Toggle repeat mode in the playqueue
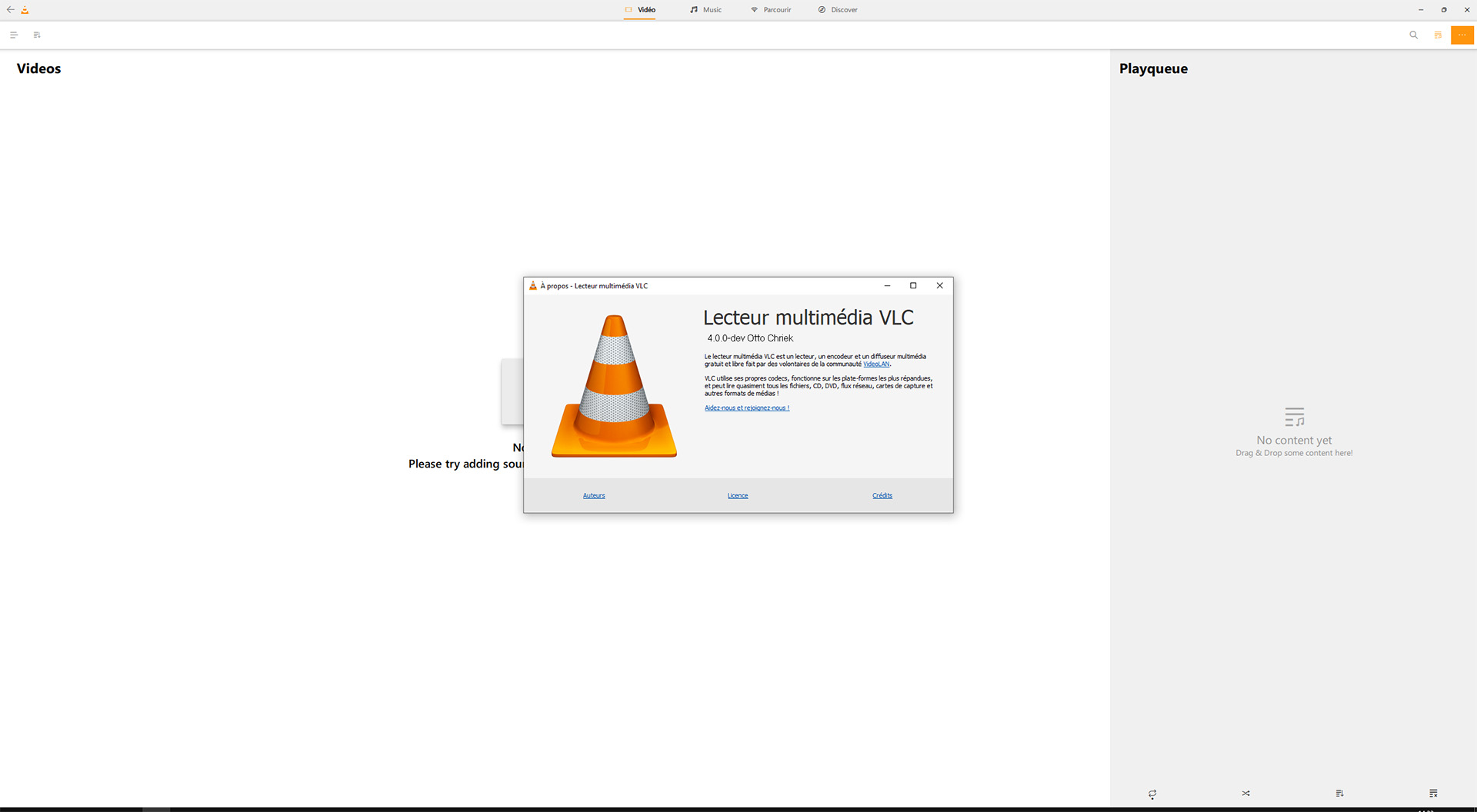Viewport: 1477px width, 812px height. click(1152, 794)
